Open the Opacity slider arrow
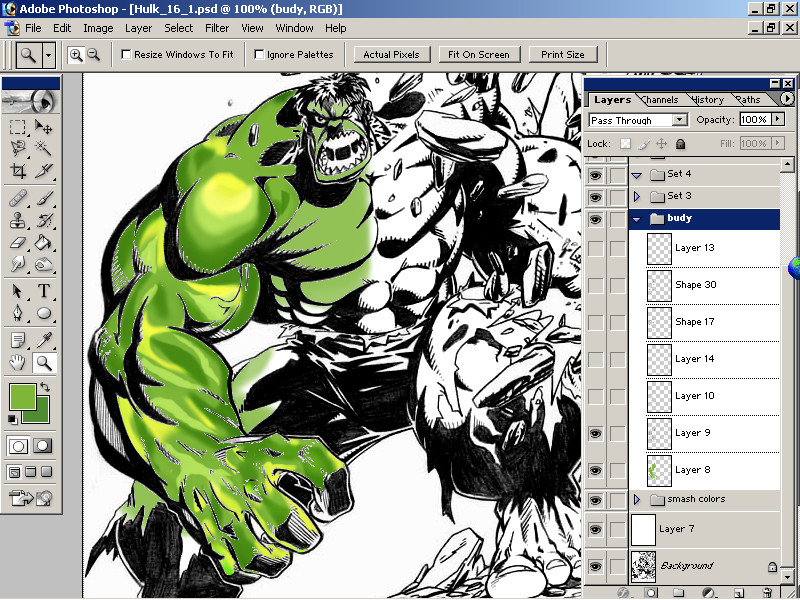The width and height of the screenshot is (800, 600). tap(778, 119)
